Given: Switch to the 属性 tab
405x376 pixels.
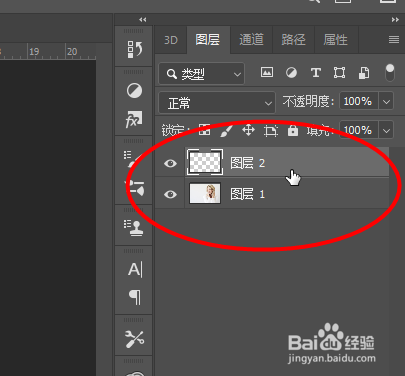Looking at the screenshot, I should 336,40.
